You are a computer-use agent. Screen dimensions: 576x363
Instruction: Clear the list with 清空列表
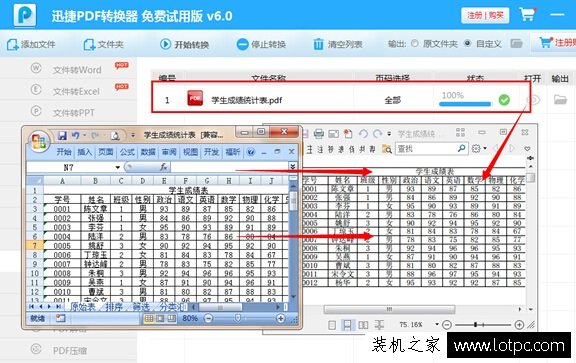point(338,44)
